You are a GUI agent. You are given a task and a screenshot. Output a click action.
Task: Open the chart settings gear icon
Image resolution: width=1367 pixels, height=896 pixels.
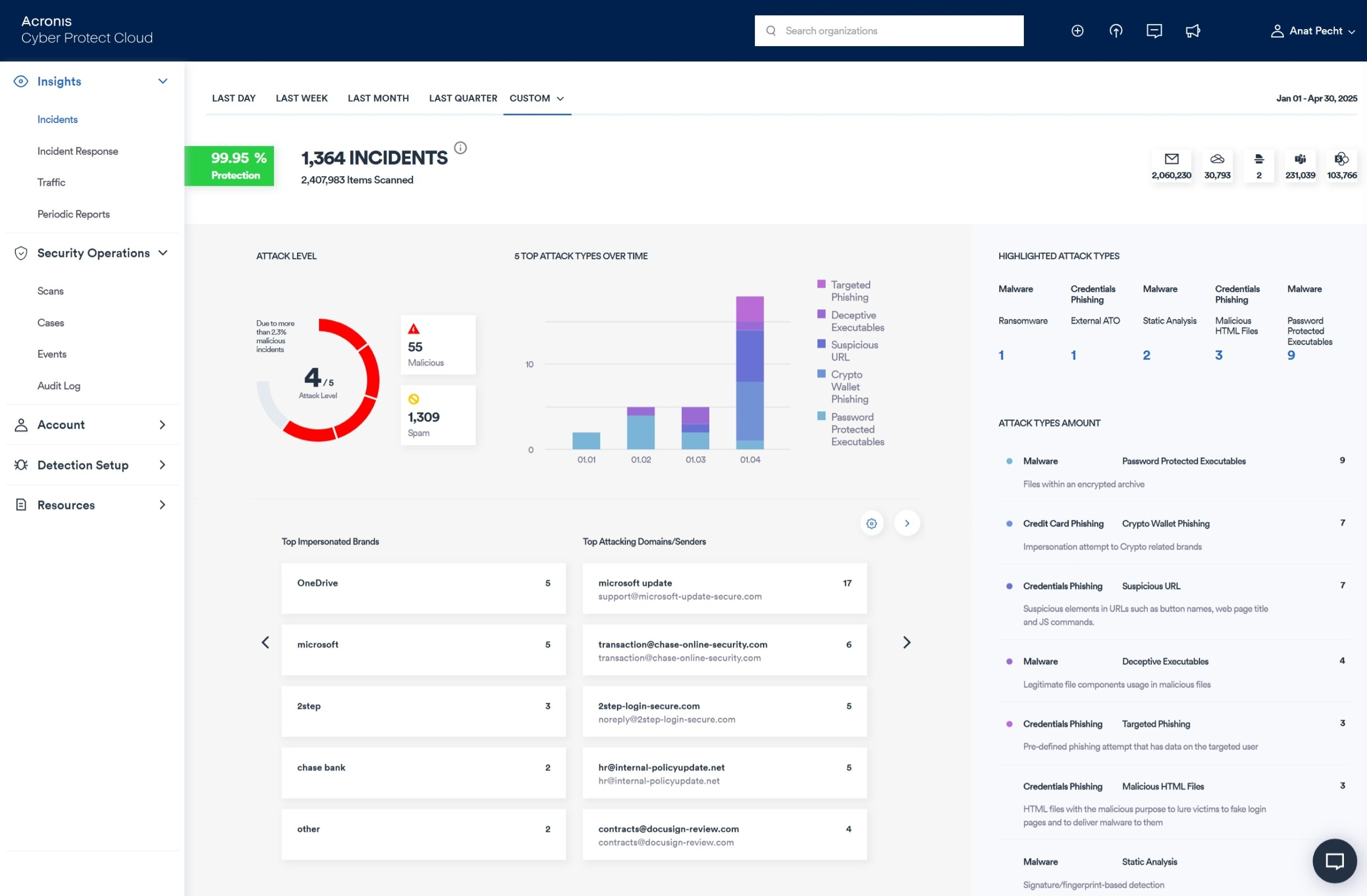point(871,523)
